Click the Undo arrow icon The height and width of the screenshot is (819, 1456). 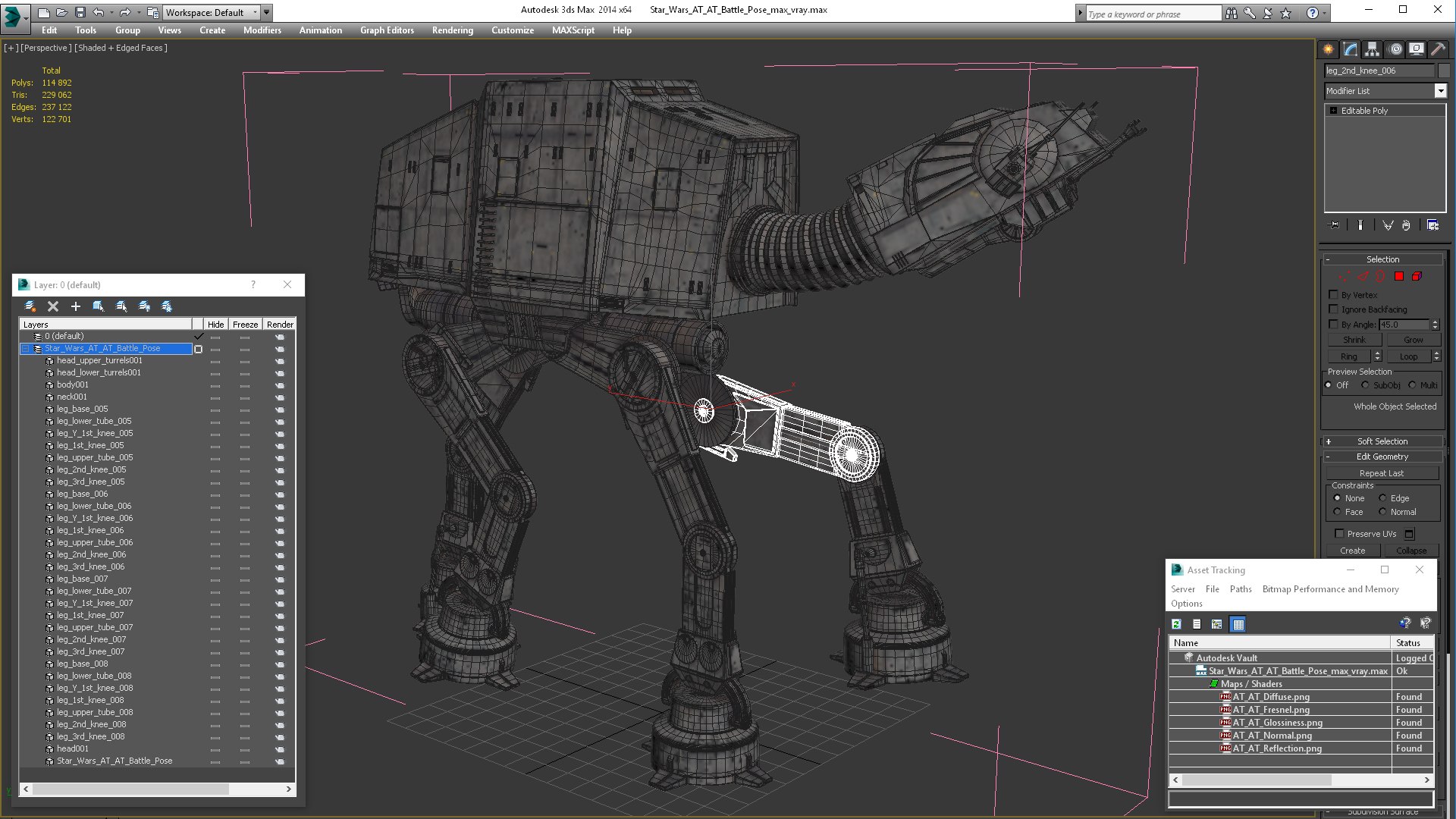[99, 13]
